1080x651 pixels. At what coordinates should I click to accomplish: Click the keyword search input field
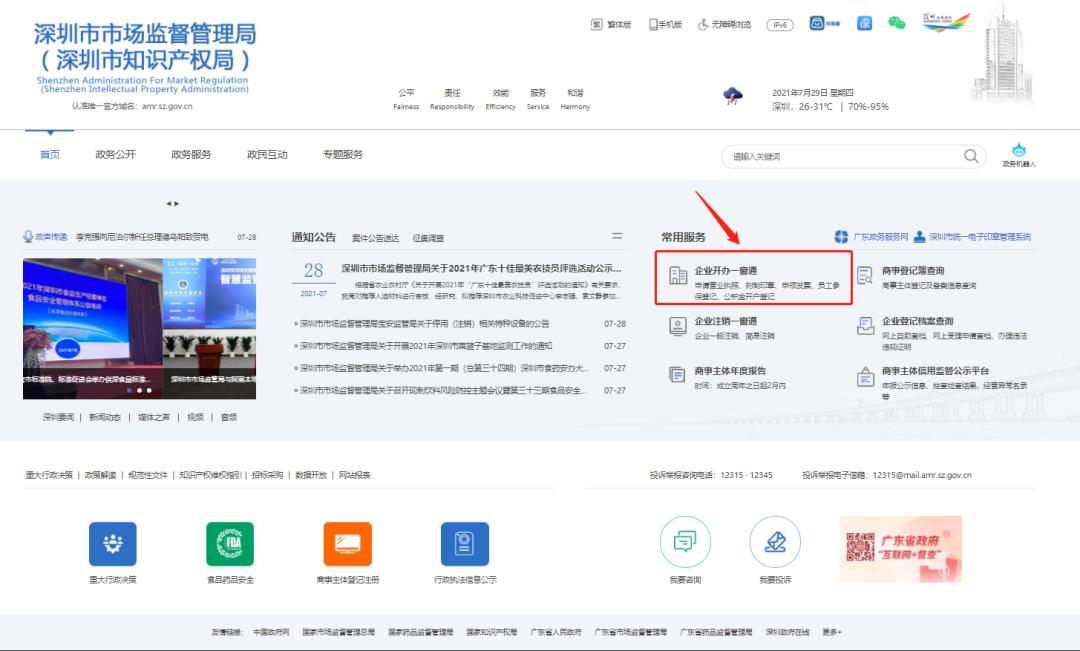pos(840,157)
